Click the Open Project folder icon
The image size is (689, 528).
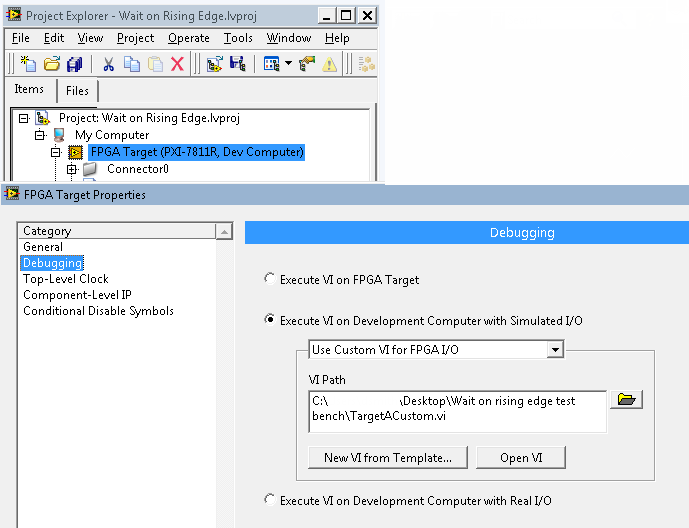coord(51,64)
